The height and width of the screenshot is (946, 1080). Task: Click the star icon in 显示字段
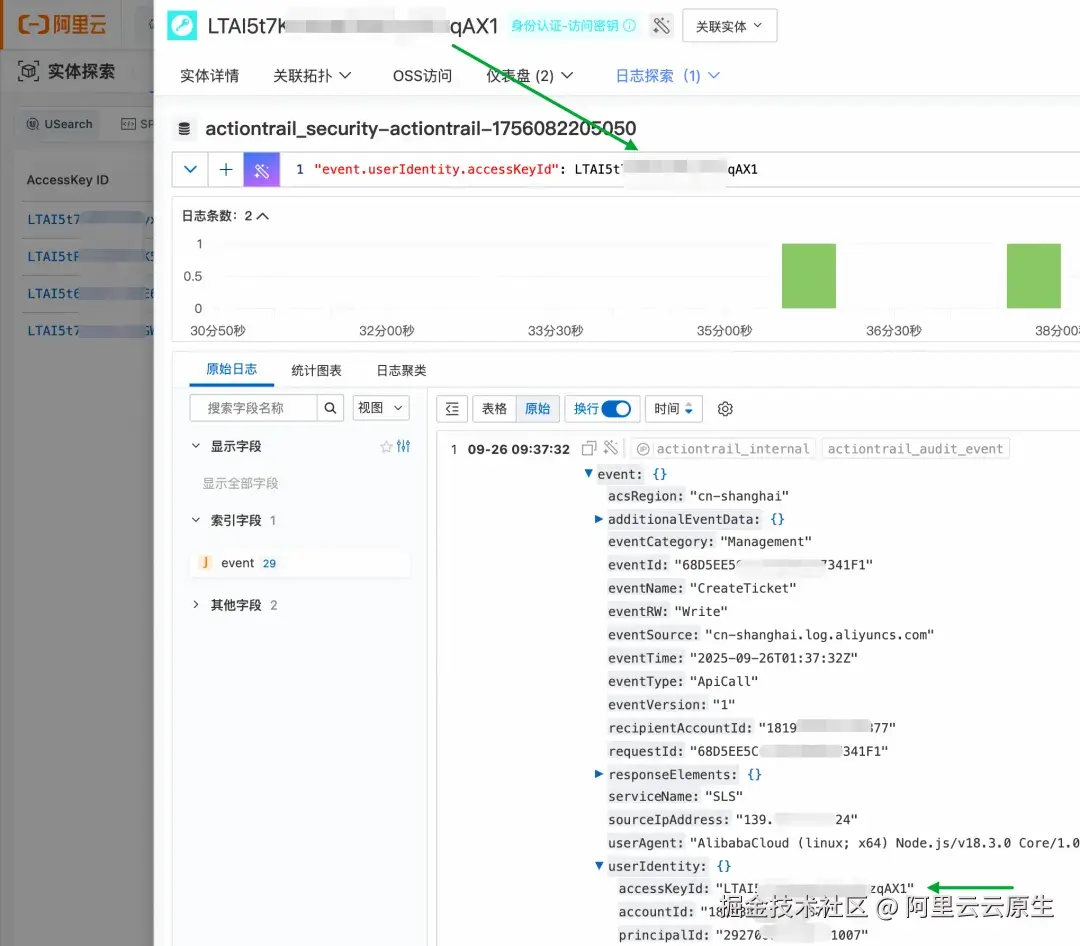pos(386,446)
